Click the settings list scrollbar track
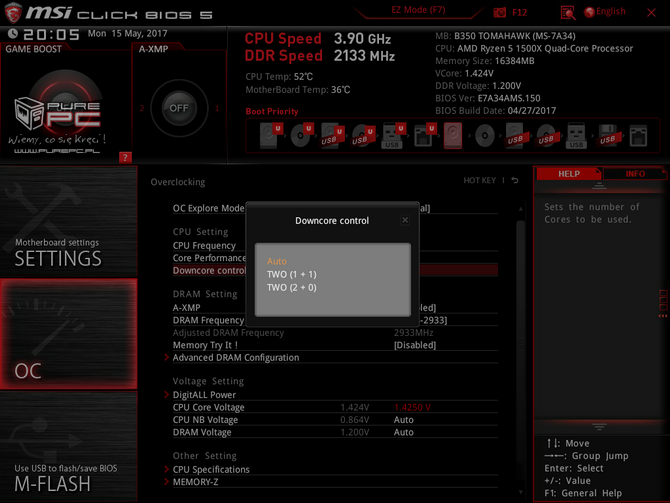 (x=520, y=350)
